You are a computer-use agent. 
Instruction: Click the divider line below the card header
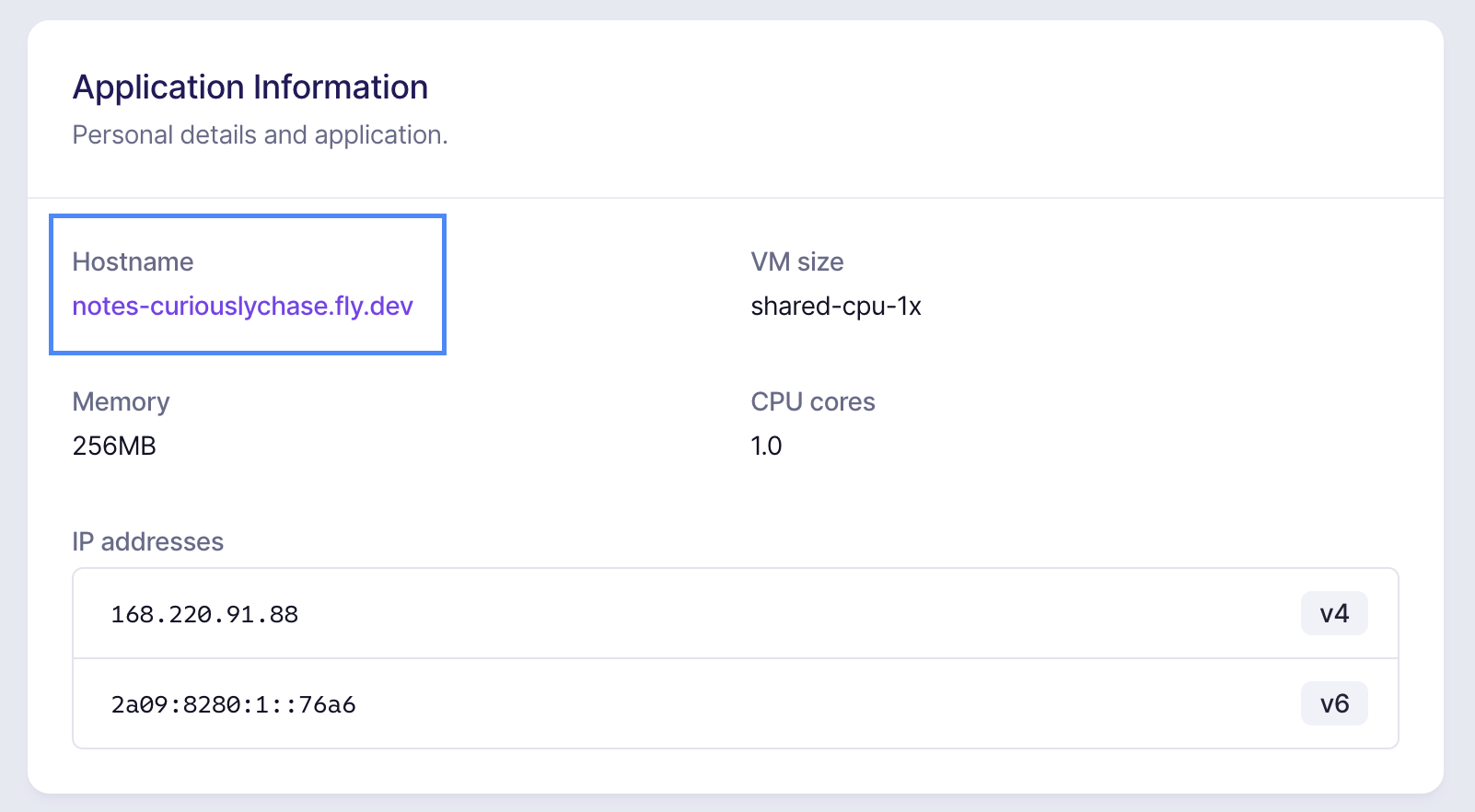click(x=737, y=198)
